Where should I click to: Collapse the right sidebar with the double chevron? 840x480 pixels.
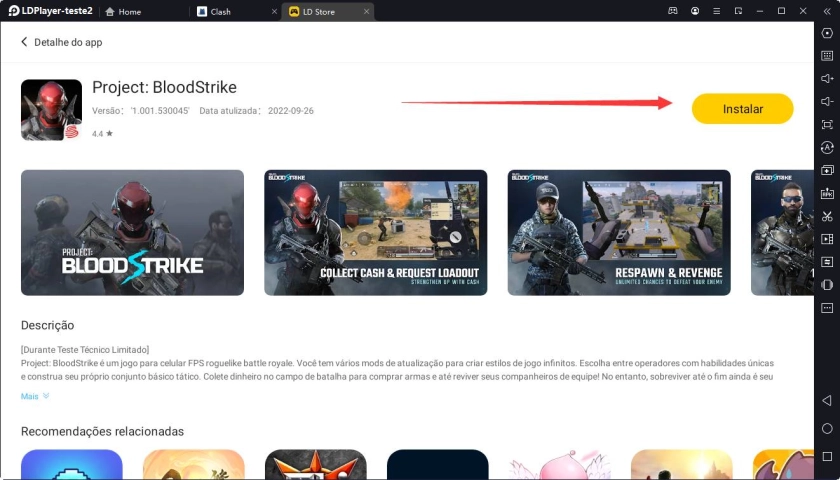(827, 11)
